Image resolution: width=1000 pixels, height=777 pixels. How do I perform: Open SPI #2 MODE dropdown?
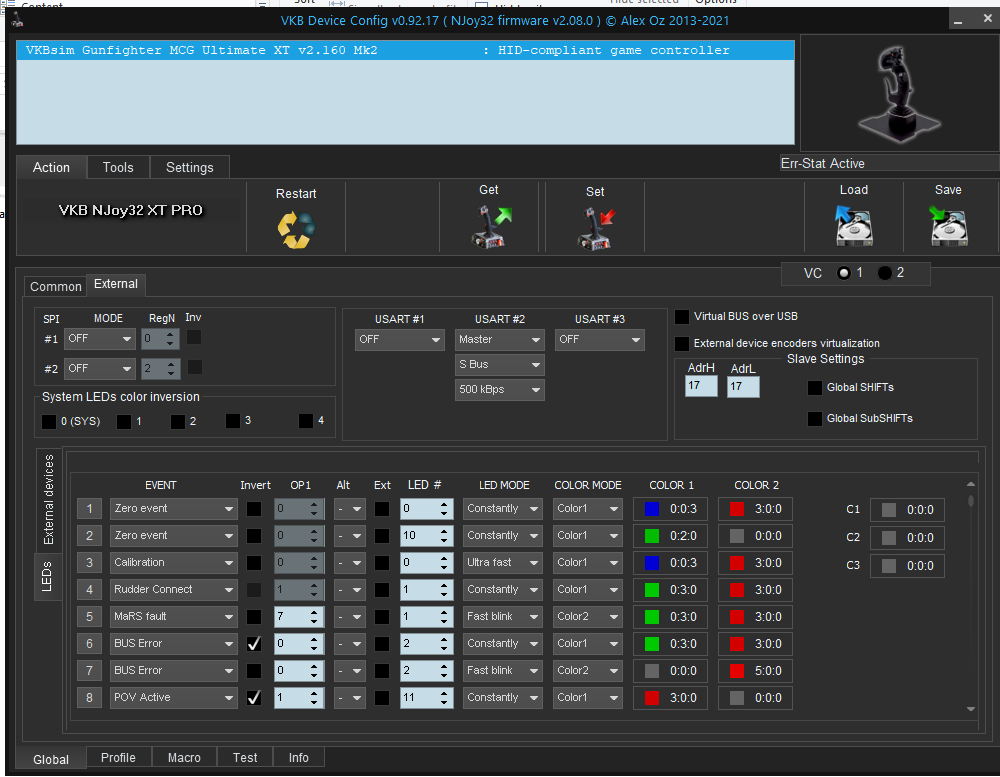(99, 369)
